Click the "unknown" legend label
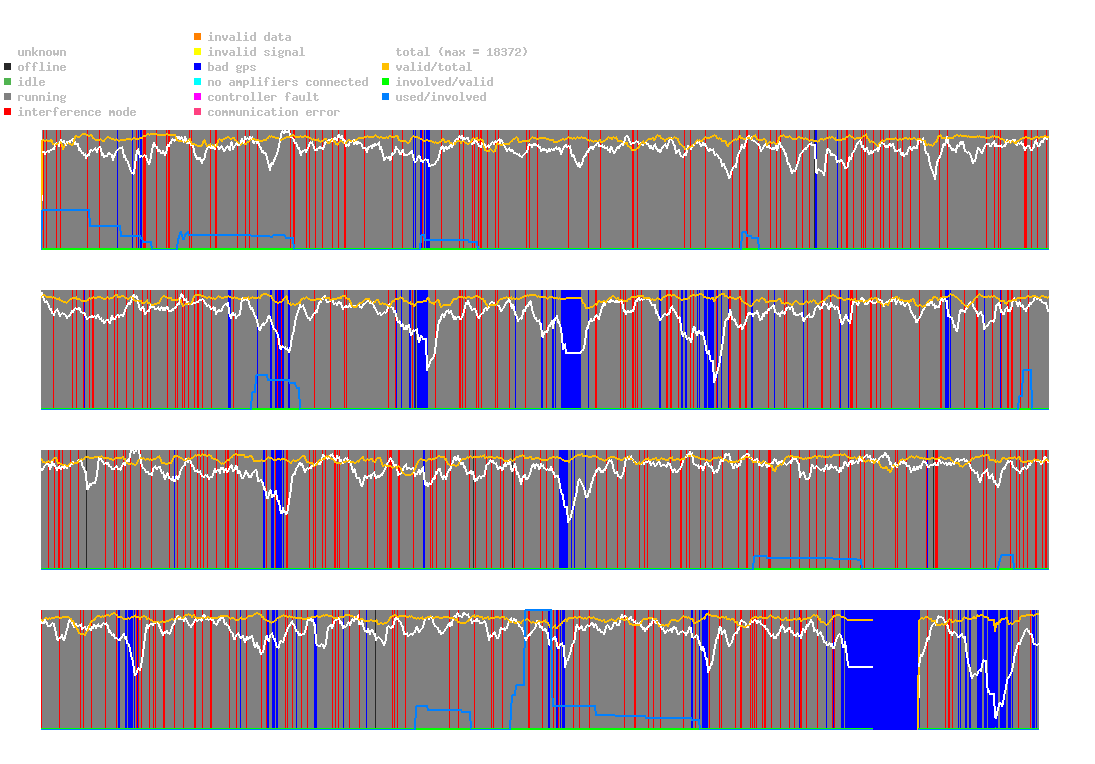This screenshot has height=764, width=1095. [x=42, y=52]
